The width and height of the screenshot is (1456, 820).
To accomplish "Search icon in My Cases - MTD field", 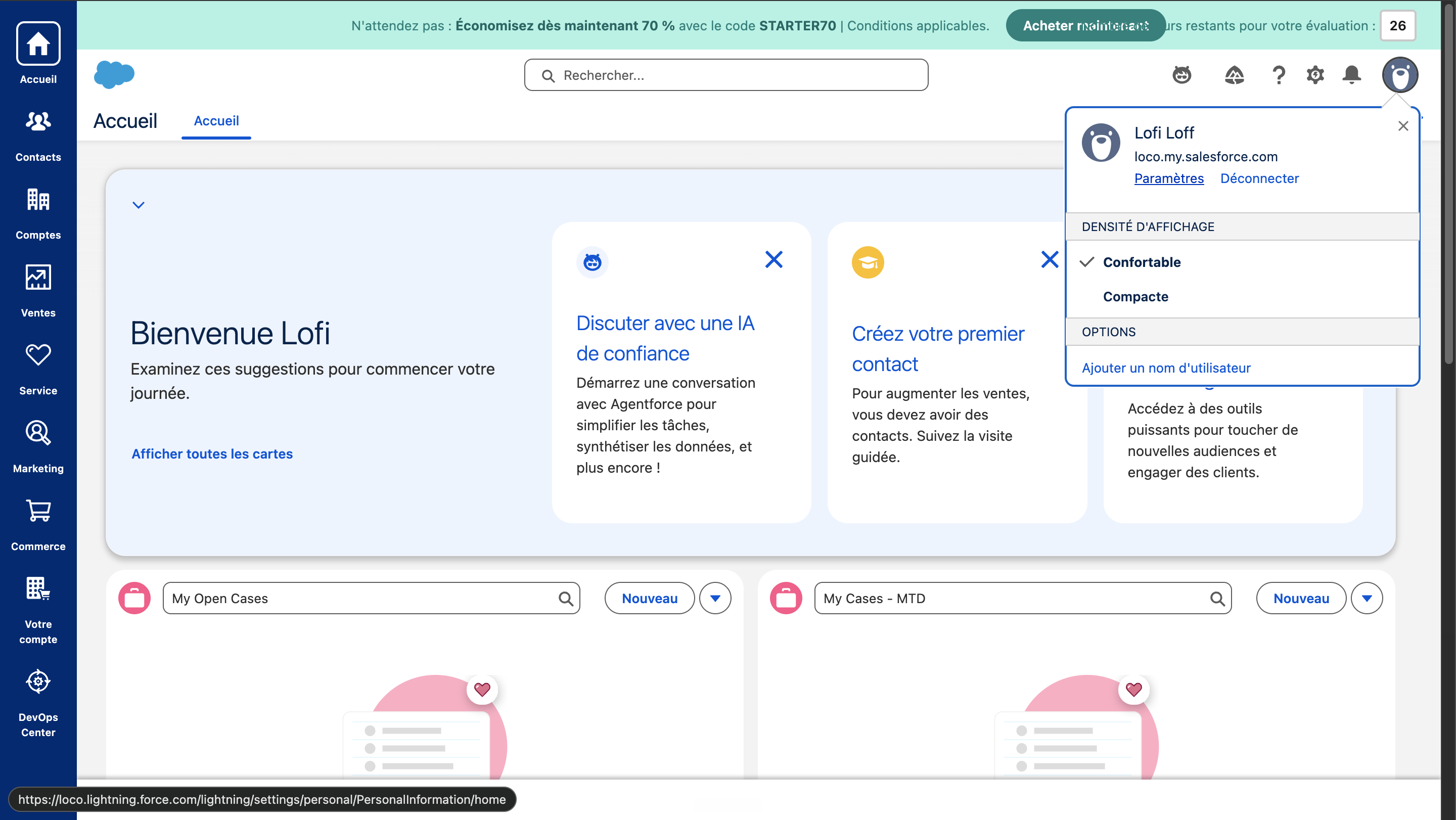I will coord(1217,599).
